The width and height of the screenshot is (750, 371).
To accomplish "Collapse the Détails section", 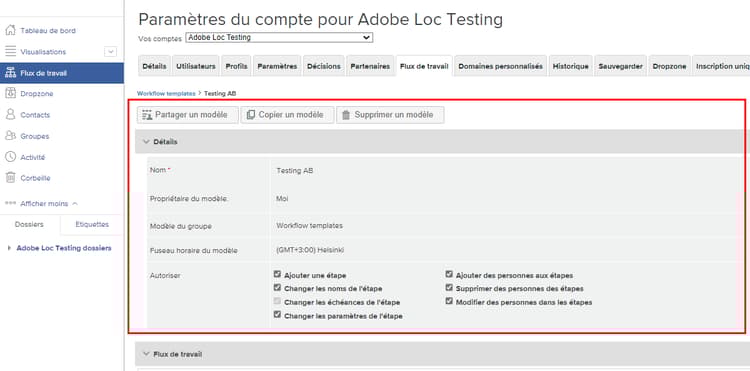I will pyautogui.click(x=146, y=142).
